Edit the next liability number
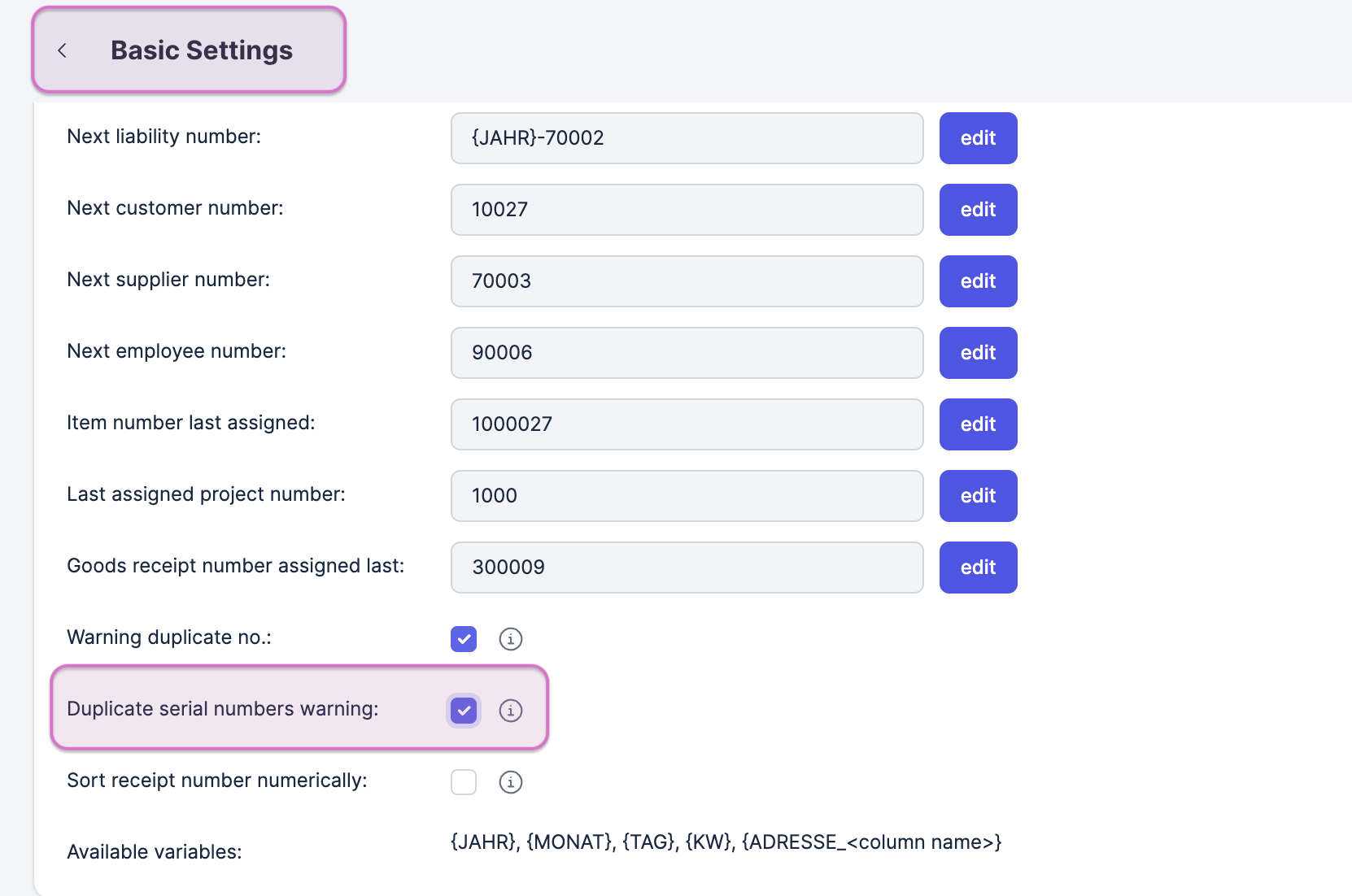The image size is (1352, 896). click(978, 138)
